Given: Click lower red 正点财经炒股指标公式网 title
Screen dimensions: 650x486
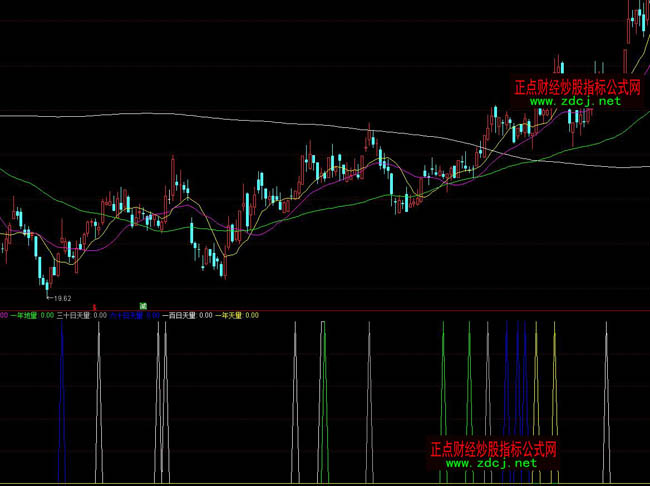Looking at the screenshot, I should 492,449.
